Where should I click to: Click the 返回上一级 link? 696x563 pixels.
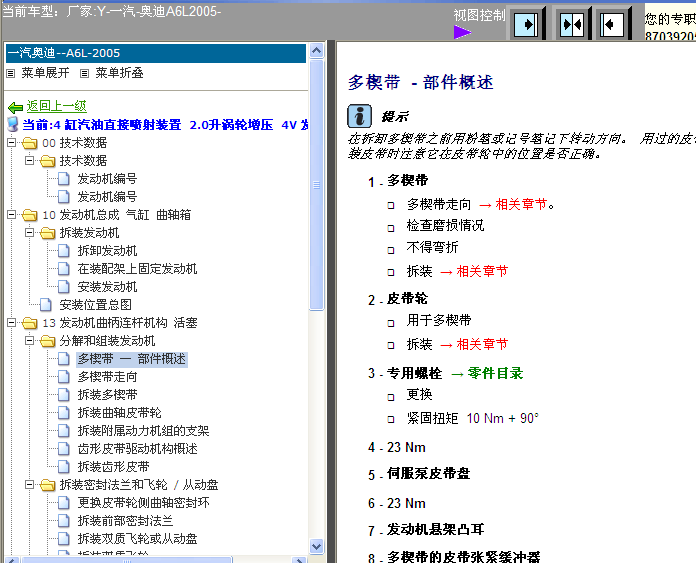click(56, 106)
